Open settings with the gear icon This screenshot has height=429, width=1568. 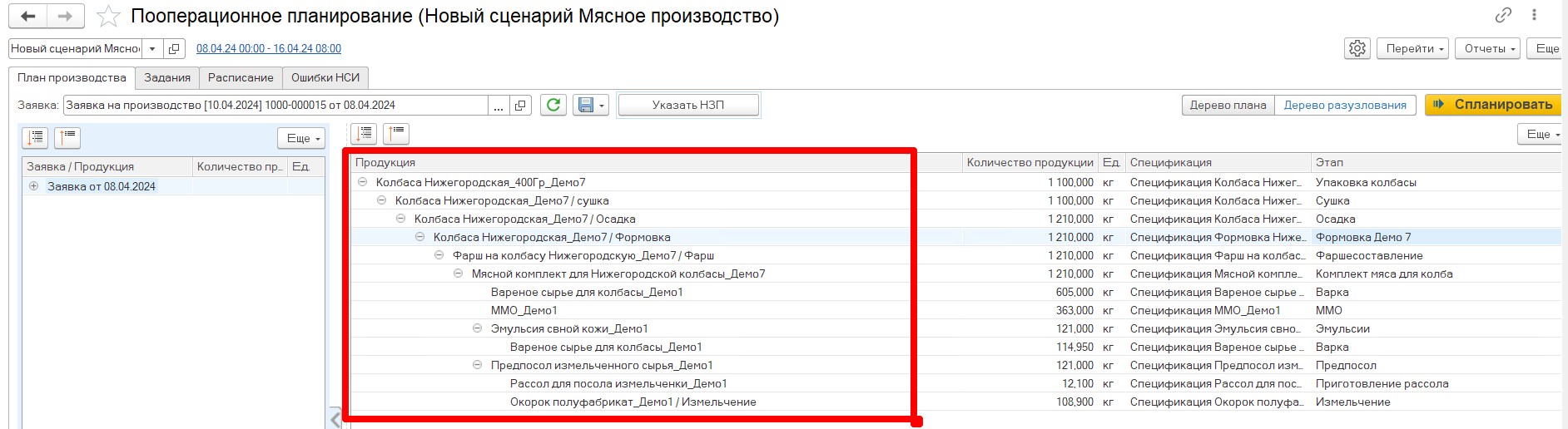point(1357,48)
